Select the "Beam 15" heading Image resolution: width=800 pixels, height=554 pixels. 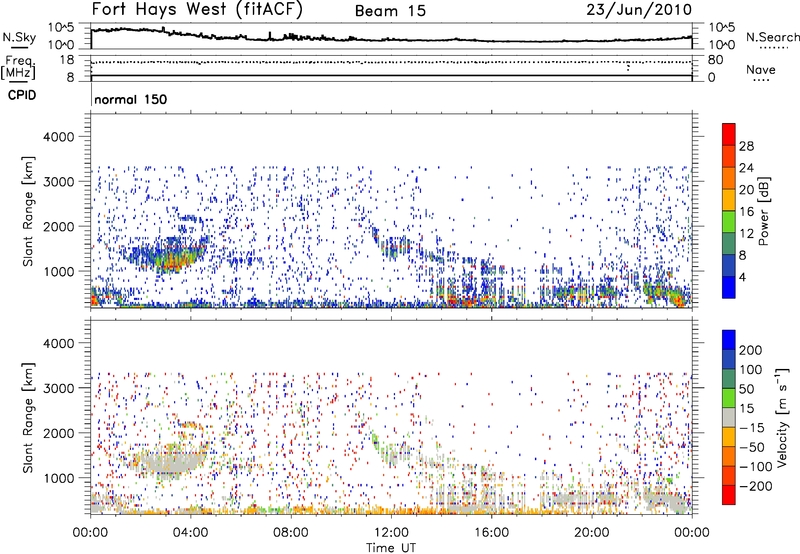pyautogui.click(x=390, y=11)
